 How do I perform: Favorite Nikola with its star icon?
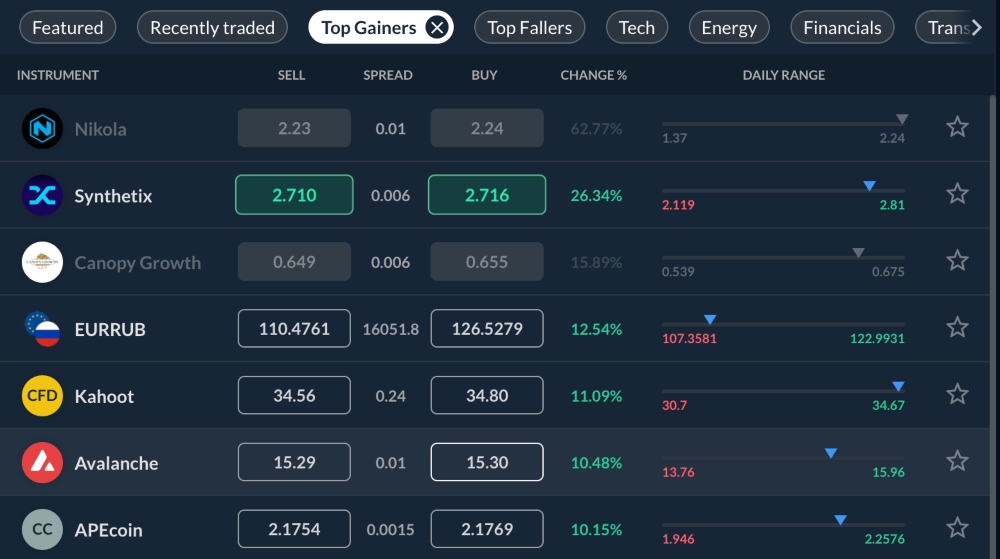point(957,127)
